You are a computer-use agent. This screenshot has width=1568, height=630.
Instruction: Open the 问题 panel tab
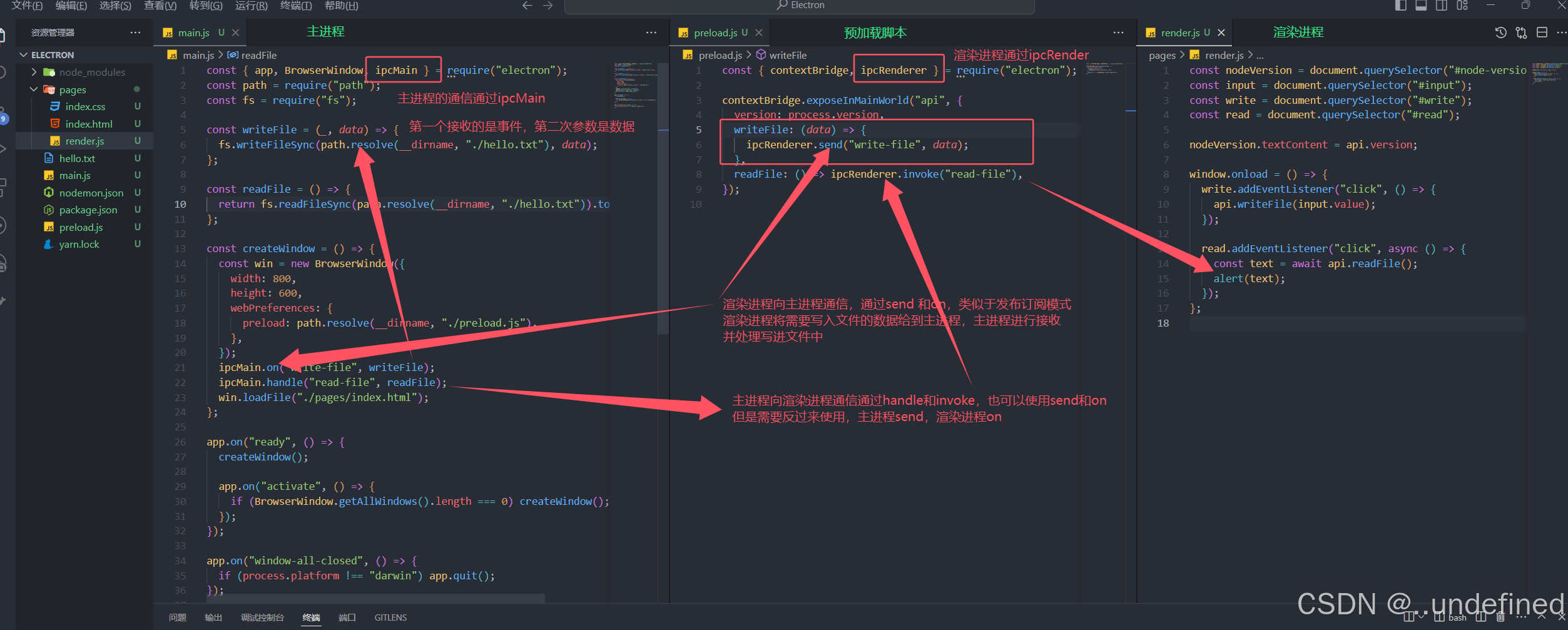[x=178, y=617]
